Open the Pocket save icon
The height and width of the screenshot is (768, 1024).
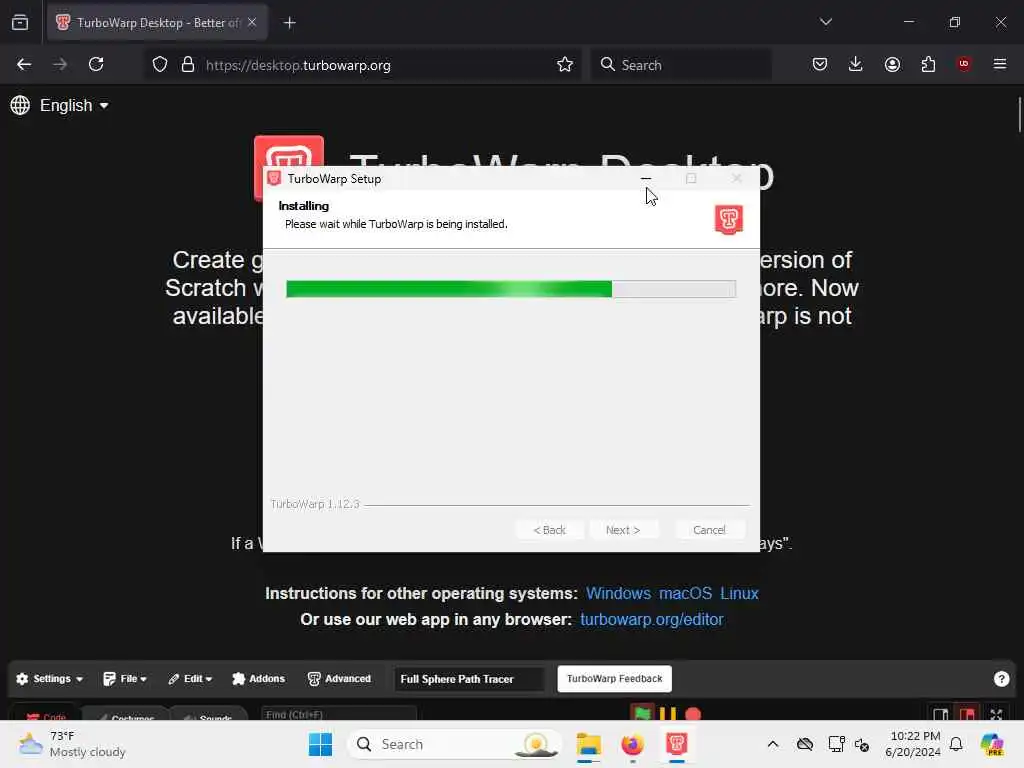(820, 64)
